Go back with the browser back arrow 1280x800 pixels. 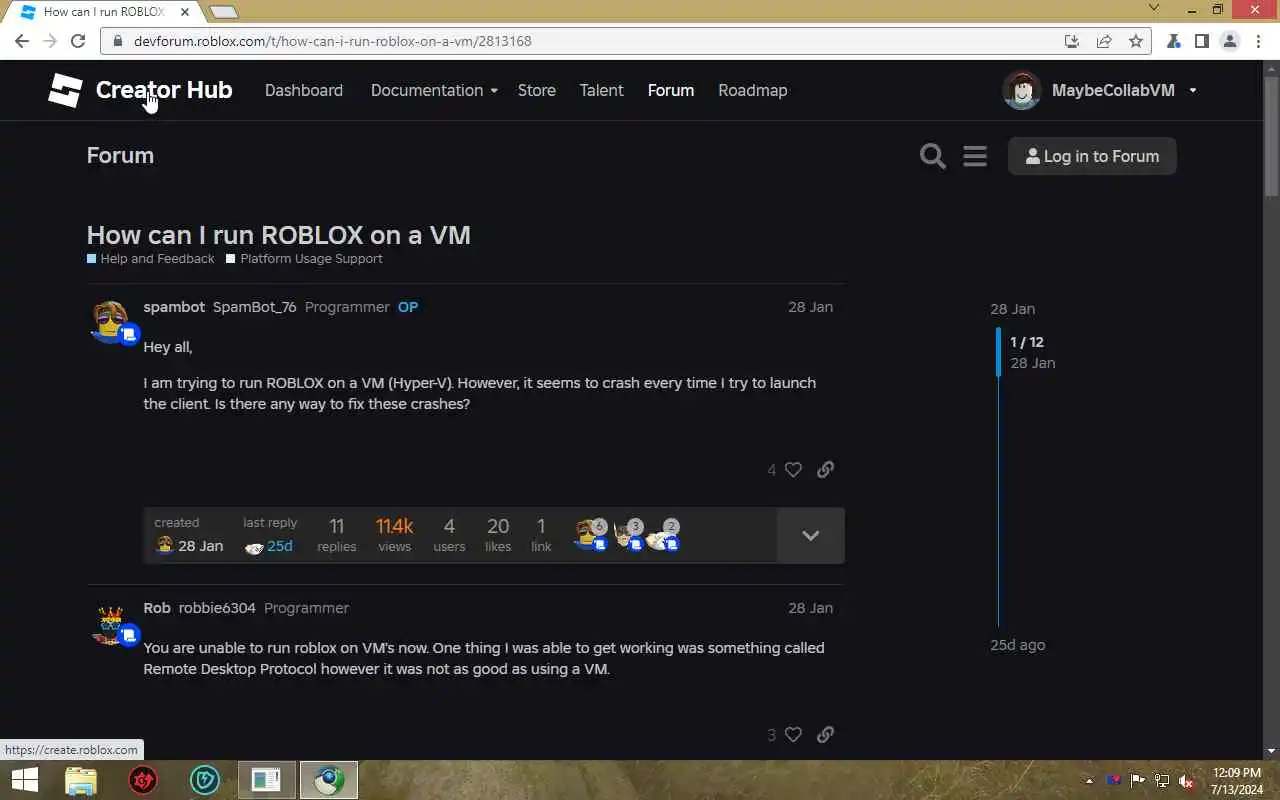(x=22, y=41)
